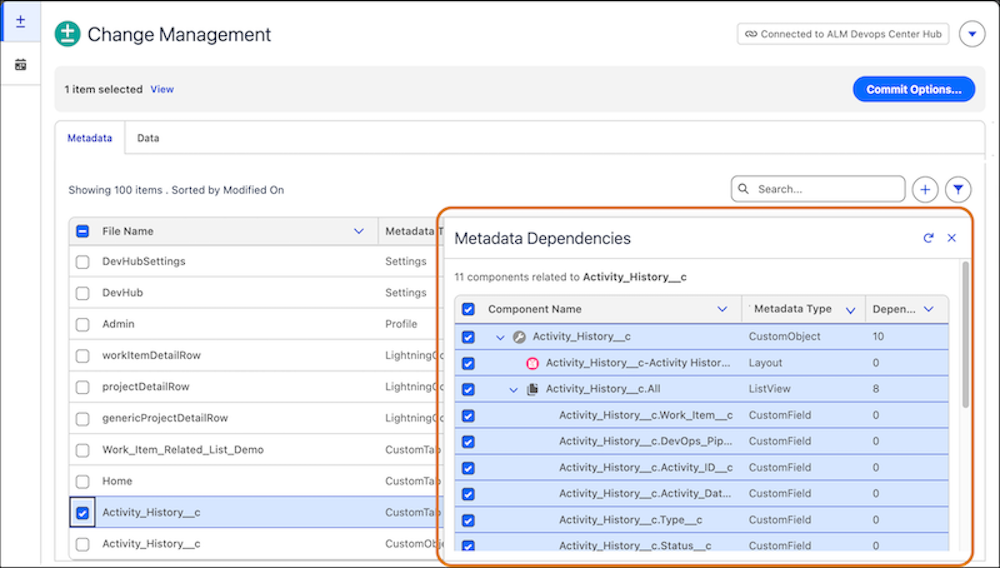Uncheck the Work_Item__c field checkbox
This screenshot has height=568, width=1000.
tap(468, 416)
